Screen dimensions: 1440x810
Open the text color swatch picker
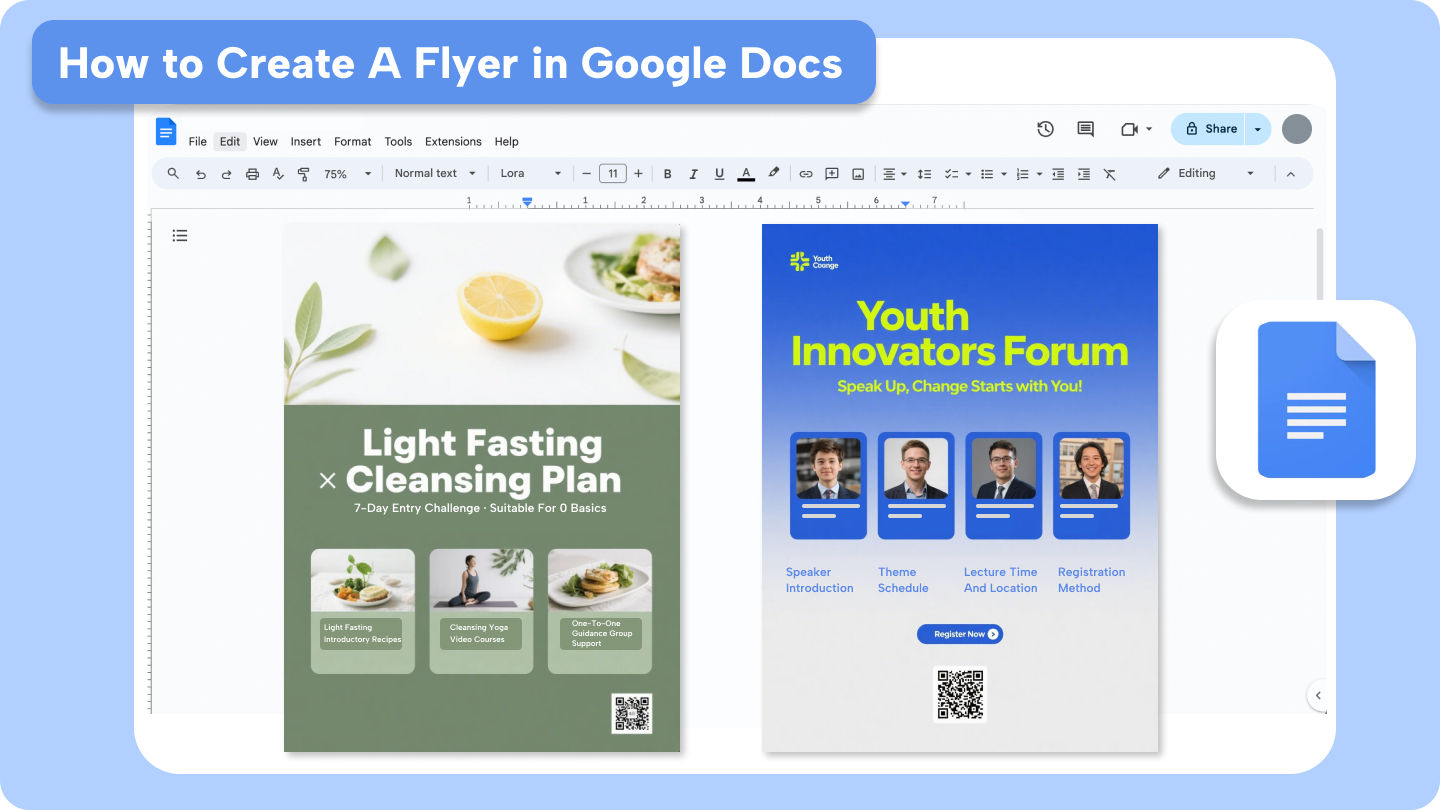pyautogui.click(x=746, y=173)
